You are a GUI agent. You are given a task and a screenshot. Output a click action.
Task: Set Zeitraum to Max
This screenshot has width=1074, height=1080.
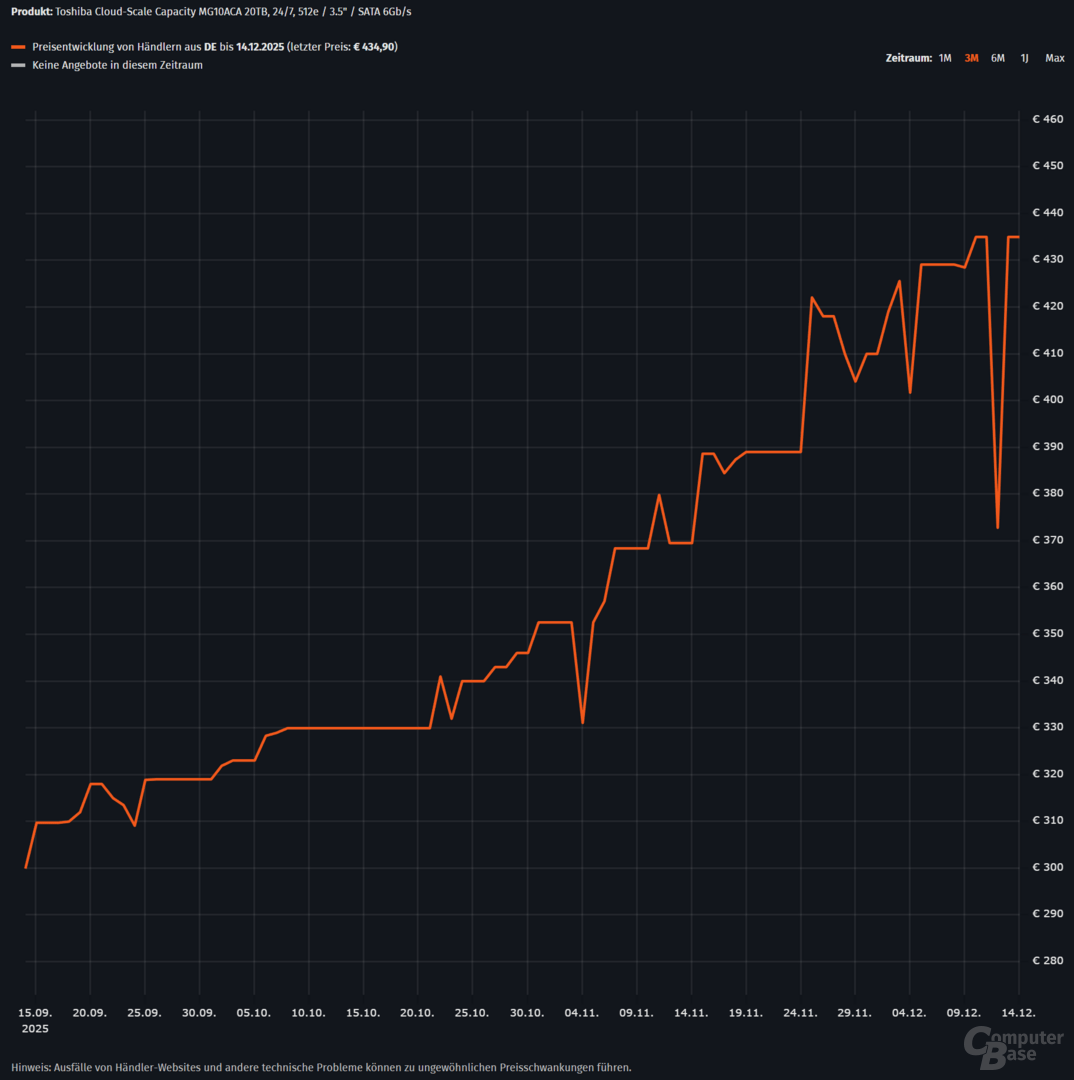click(1054, 58)
